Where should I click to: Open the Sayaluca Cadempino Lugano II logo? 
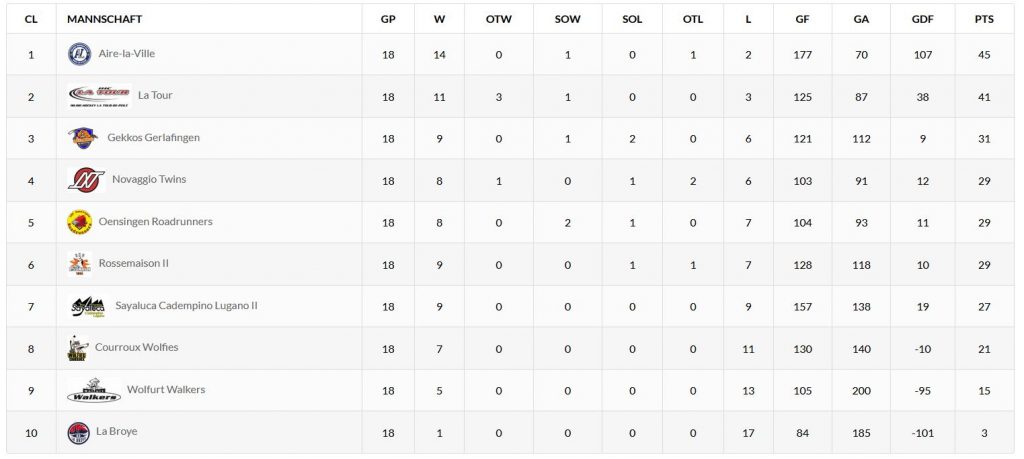88,306
